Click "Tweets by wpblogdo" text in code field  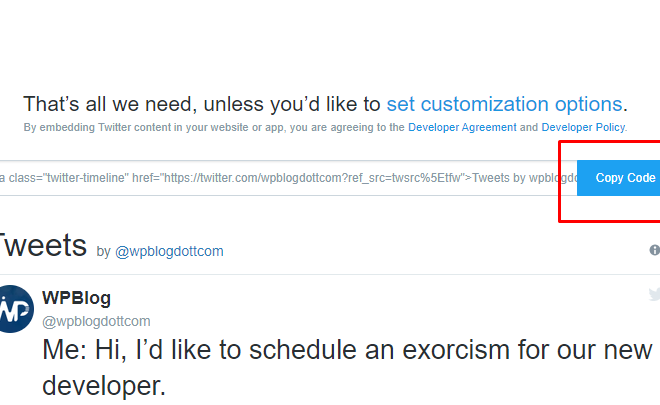524,178
